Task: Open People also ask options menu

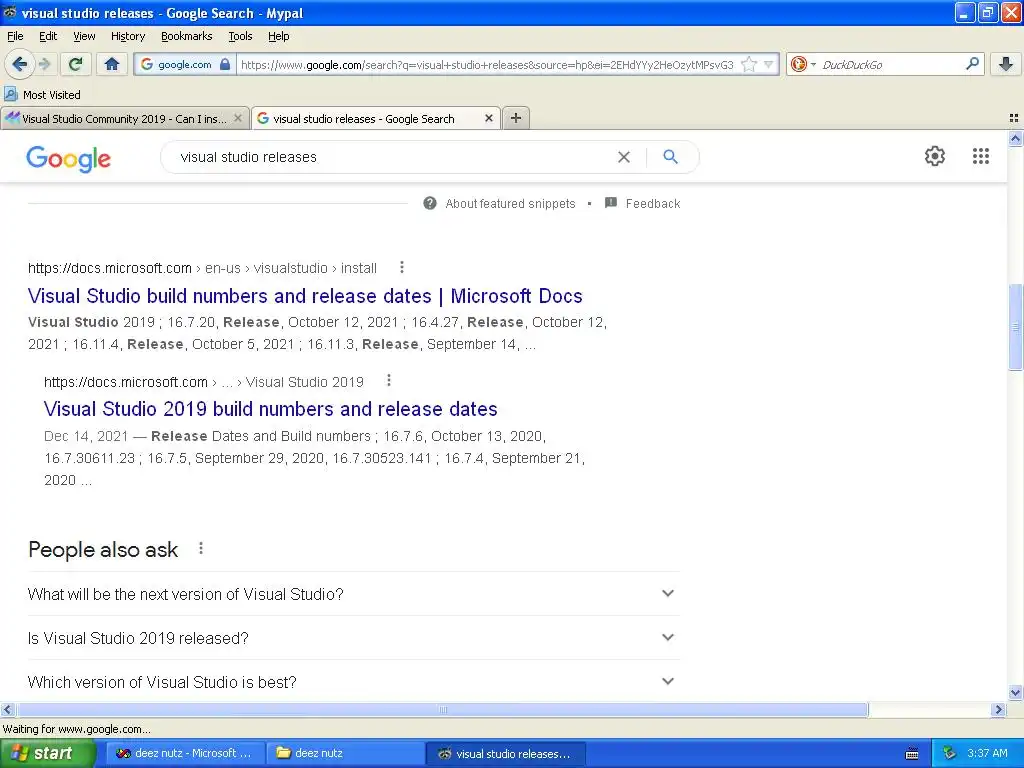Action: (200, 549)
